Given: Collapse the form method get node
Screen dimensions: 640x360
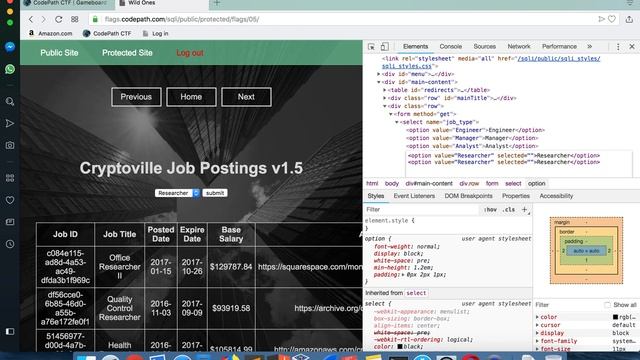Looking at the screenshot, I should click(391, 114).
